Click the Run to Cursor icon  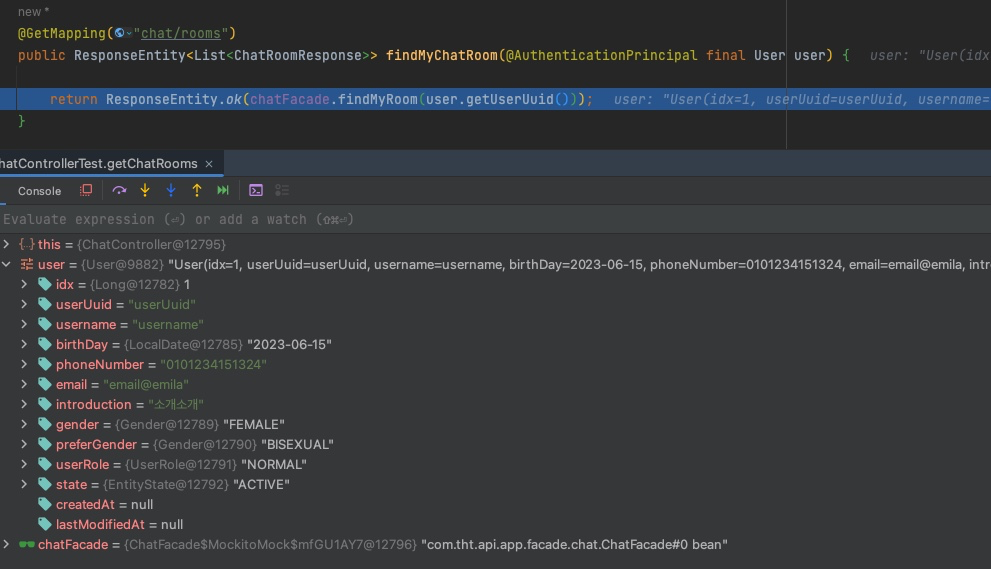(222, 190)
